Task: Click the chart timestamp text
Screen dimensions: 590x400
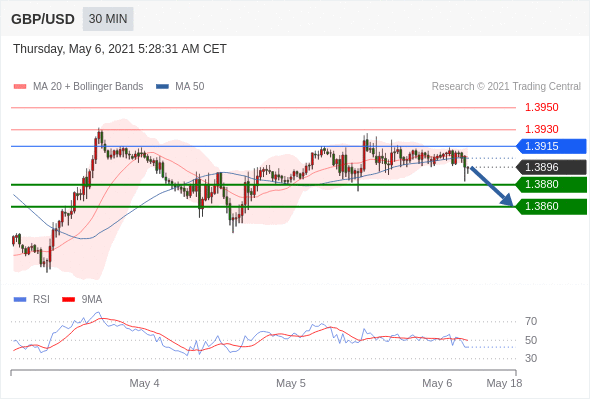Action: (x=120, y=49)
